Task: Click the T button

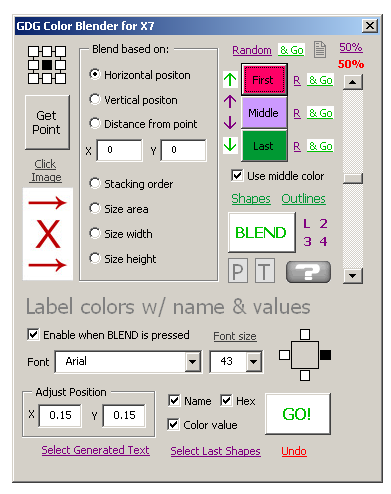Action: (x=265, y=271)
